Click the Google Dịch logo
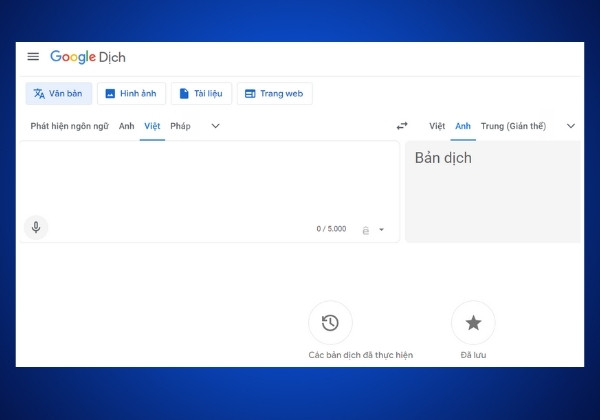Image resolution: width=600 pixels, height=420 pixels. pyautogui.click(x=88, y=57)
